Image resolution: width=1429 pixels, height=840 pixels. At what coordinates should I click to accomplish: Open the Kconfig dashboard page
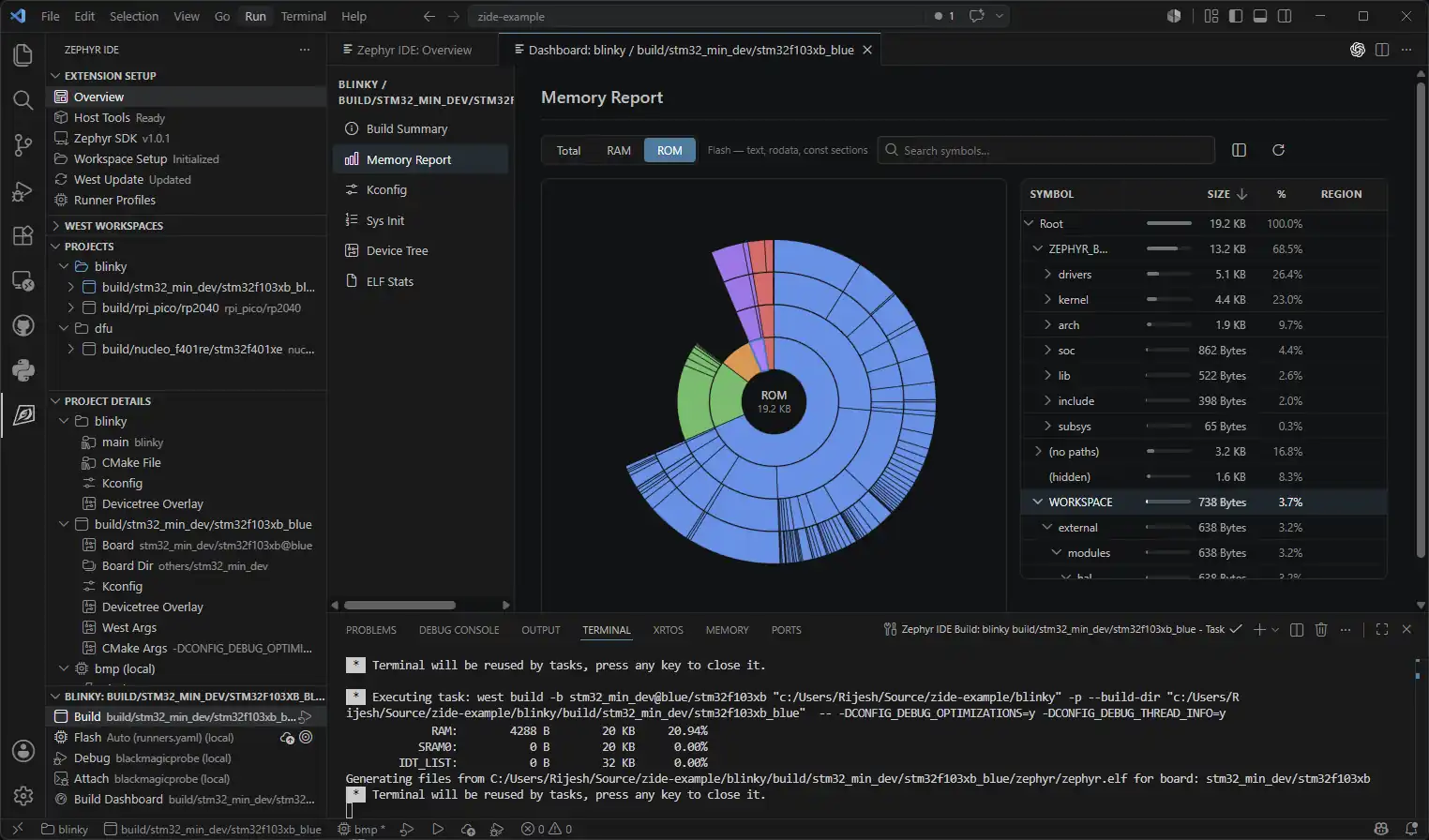point(421,189)
